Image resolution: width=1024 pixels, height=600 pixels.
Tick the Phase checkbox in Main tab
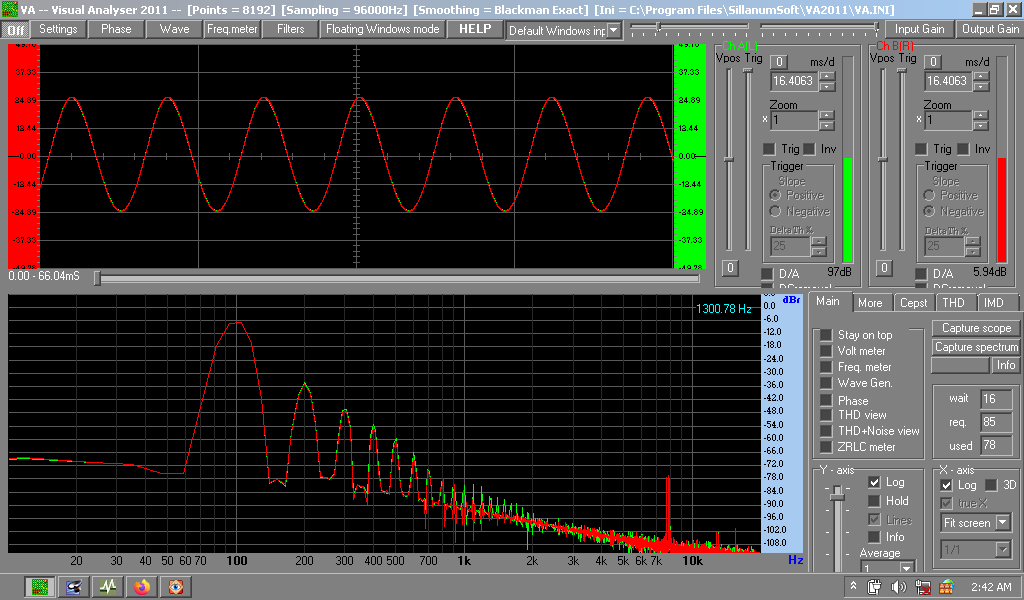[826, 400]
